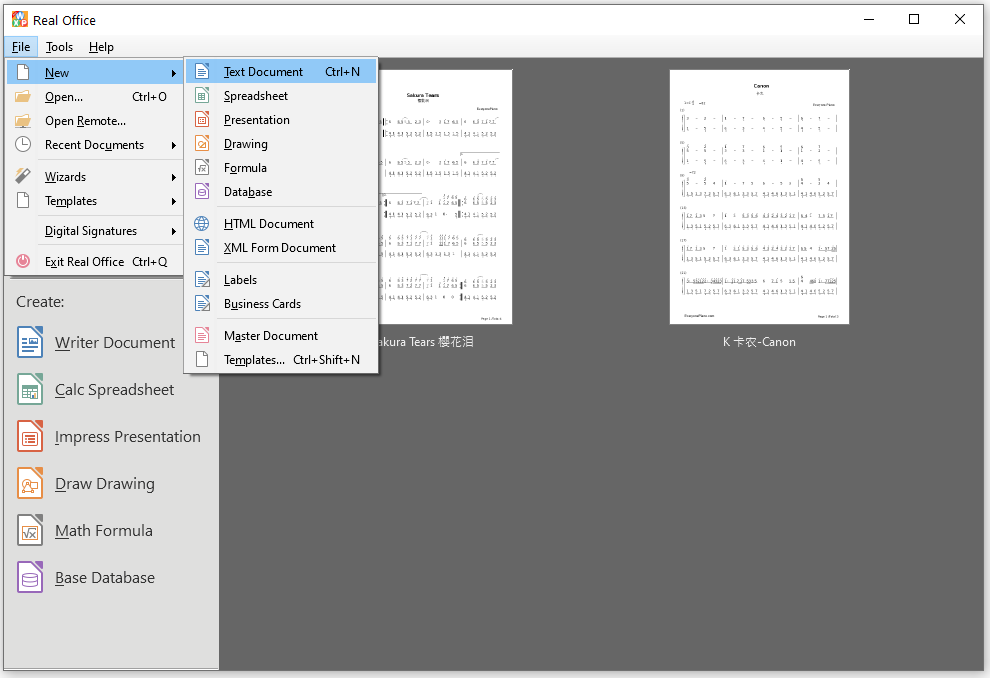The image size is (990, 678).
Task: Click the Text Document icon in New submenu
Action: click(202, 72)
